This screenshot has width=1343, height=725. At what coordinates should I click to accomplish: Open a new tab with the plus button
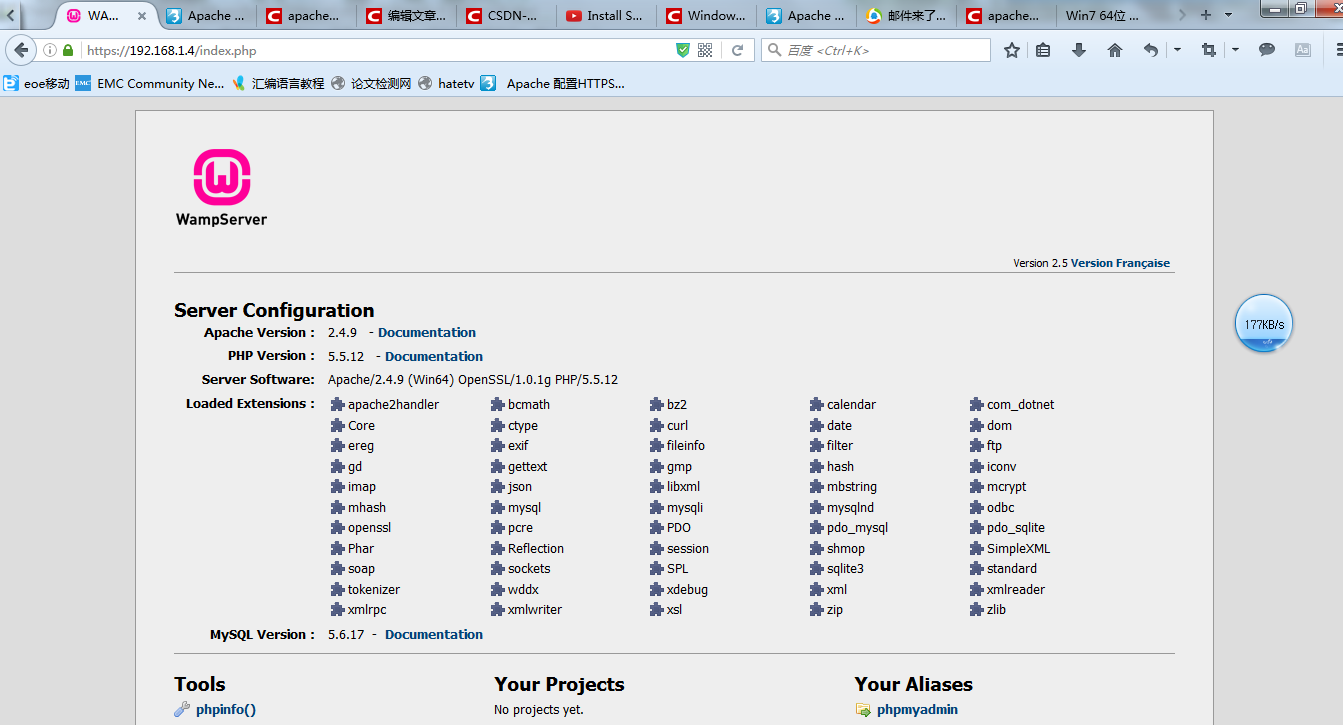pyautogui.click(x=1206, y=15)
